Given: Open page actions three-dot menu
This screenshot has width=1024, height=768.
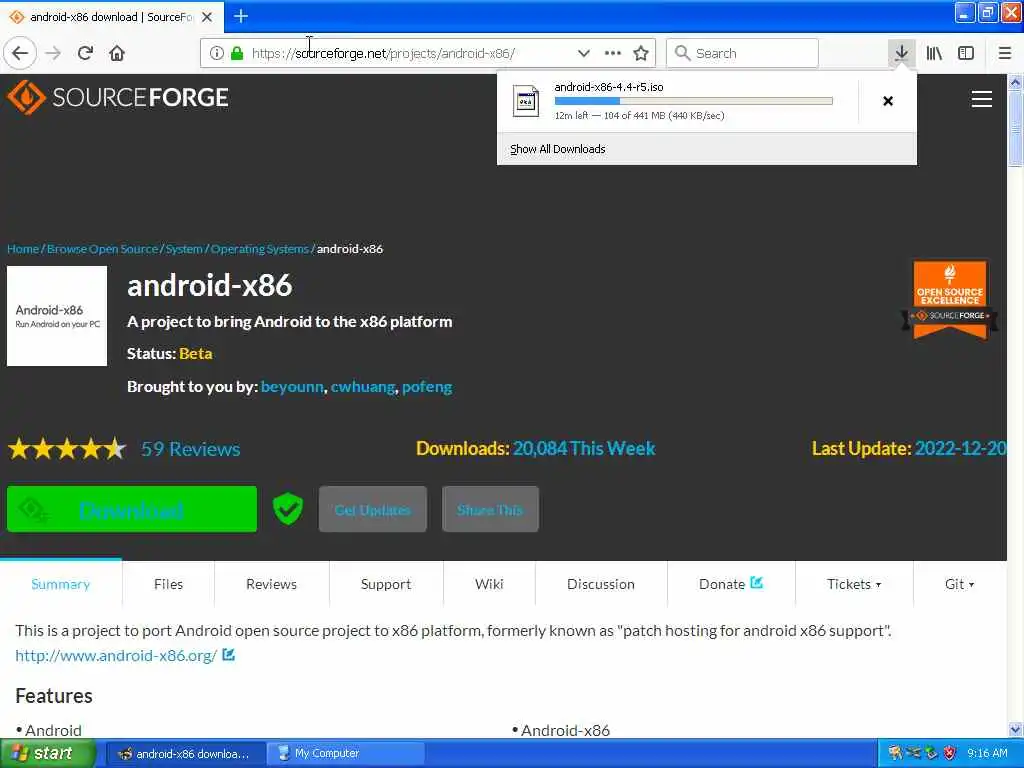Looking at the screenshot, I should [x=613, y=53].
